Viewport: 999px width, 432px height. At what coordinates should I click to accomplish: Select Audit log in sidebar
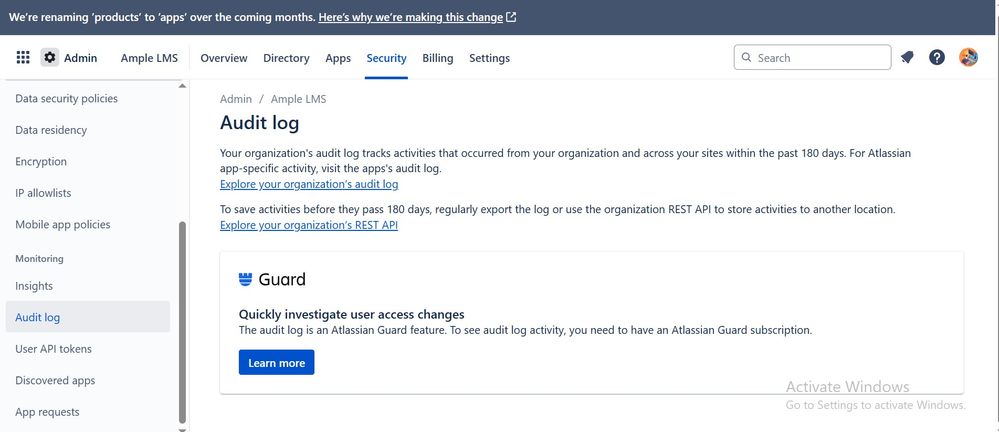pos(88,317)
